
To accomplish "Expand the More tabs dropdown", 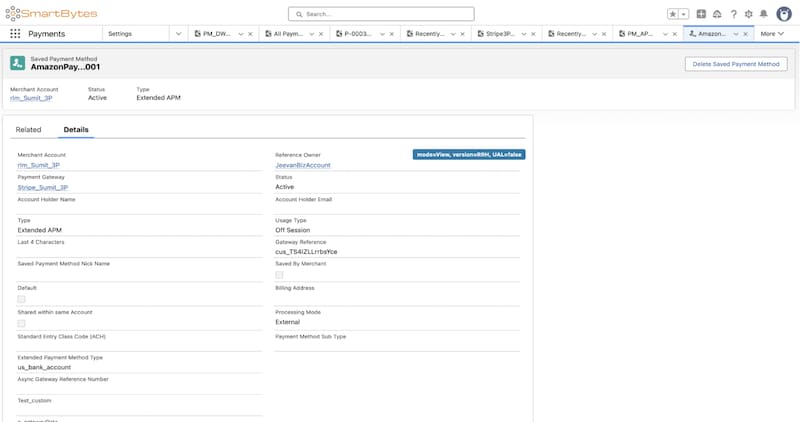I will [772, 33].
